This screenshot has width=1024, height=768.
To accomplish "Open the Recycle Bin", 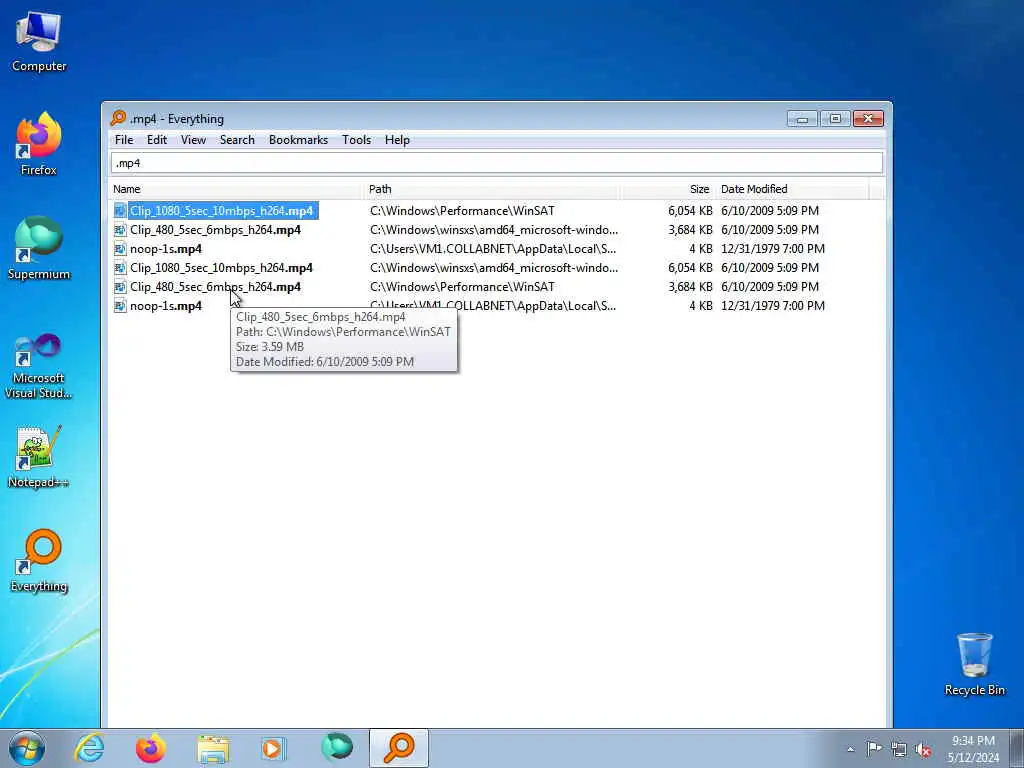I will tap(974, 664).
